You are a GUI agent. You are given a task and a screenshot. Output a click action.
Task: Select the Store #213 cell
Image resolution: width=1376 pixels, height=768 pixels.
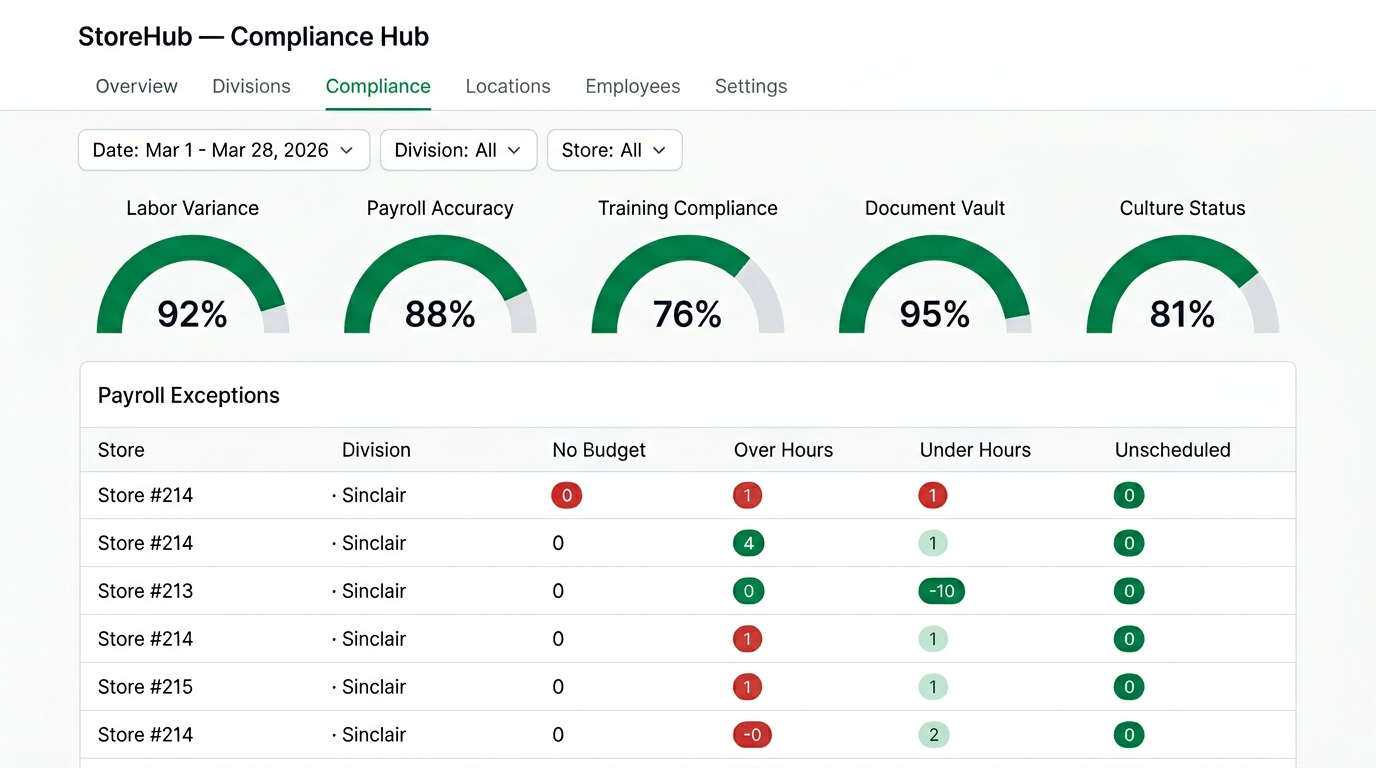tap(145, 591)
